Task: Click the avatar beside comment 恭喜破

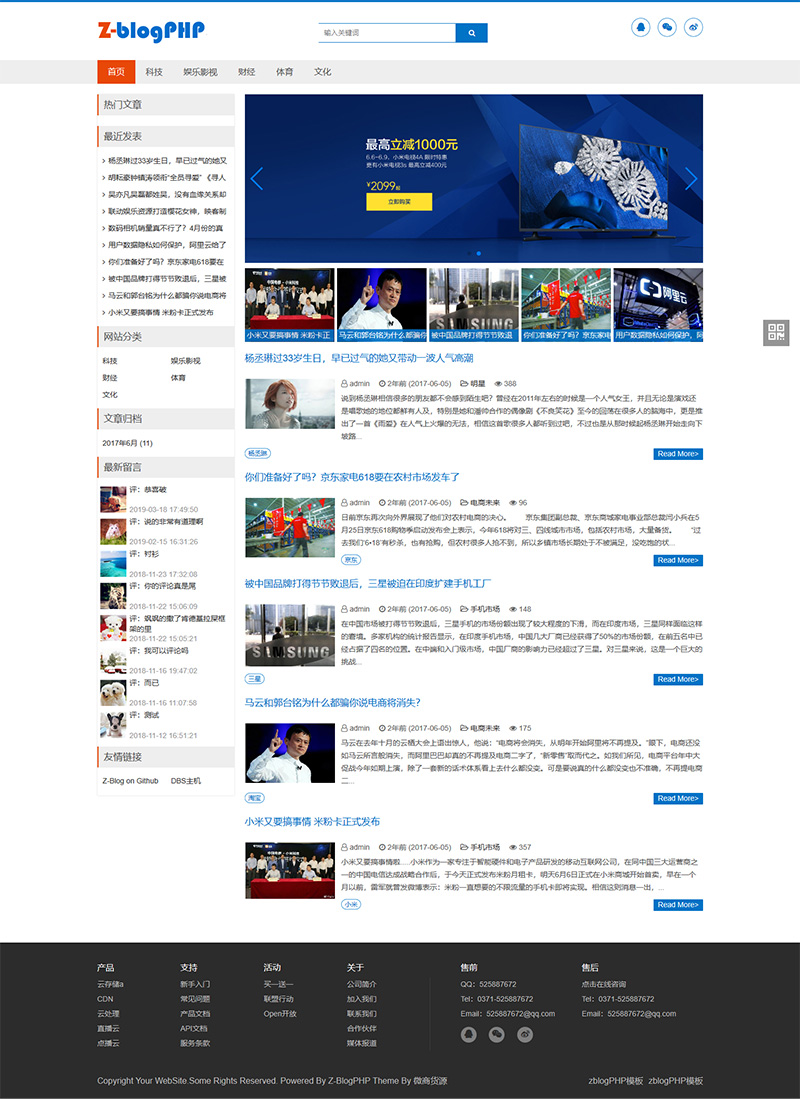Action: (113, 500)
